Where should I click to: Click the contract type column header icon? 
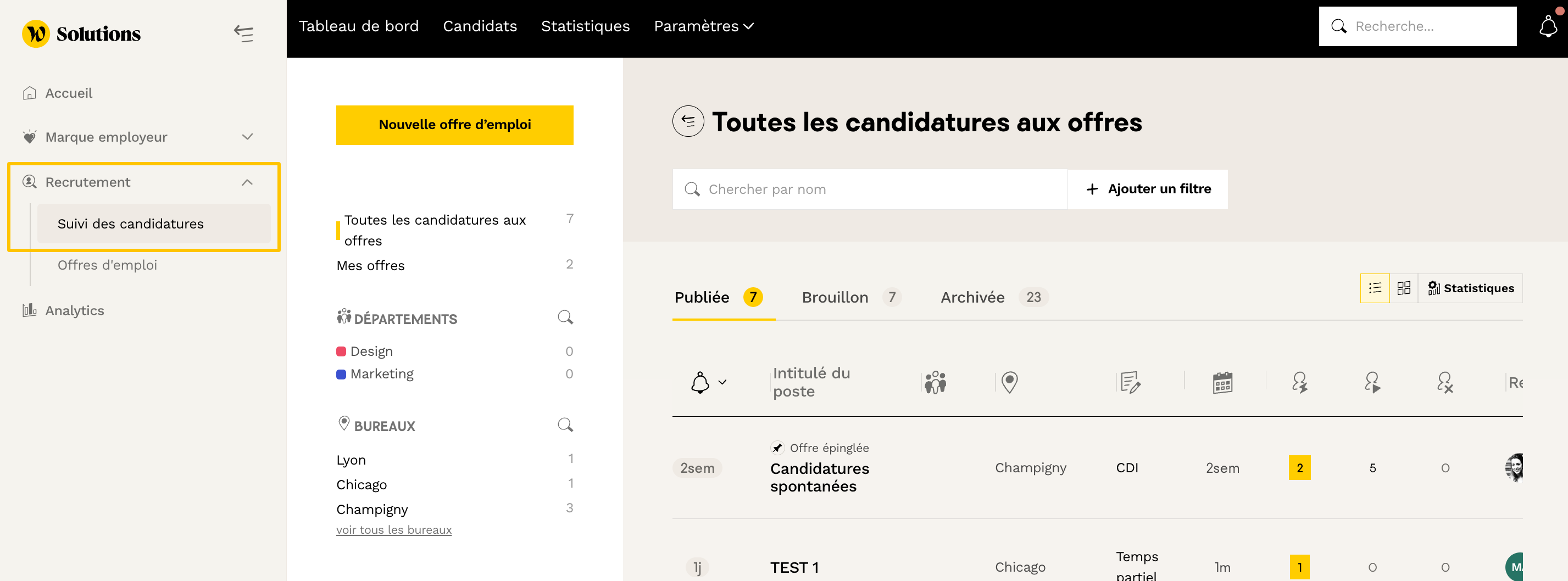[x=1130, y=383]
